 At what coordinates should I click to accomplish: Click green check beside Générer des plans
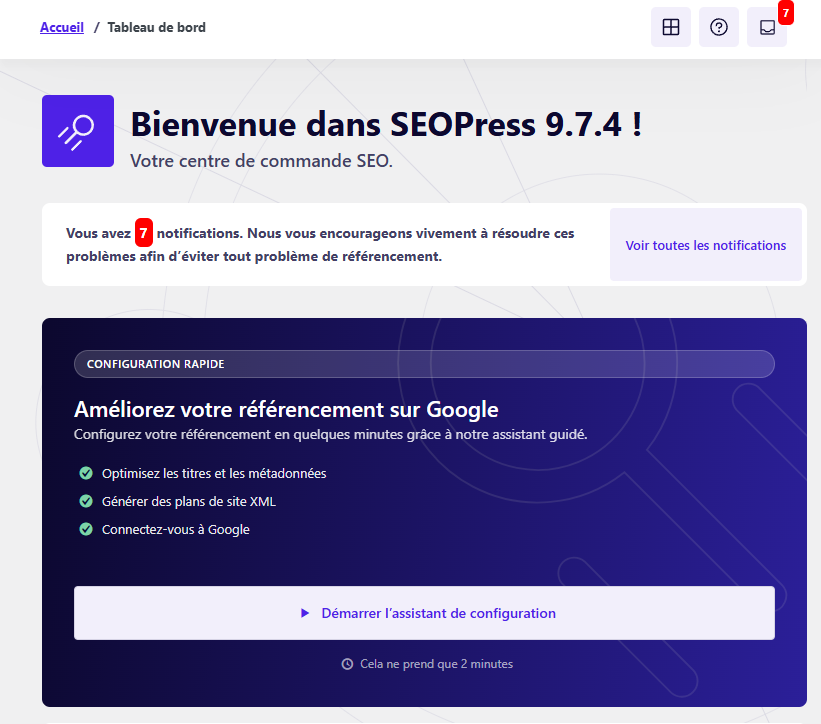click(x=86, y=501)
